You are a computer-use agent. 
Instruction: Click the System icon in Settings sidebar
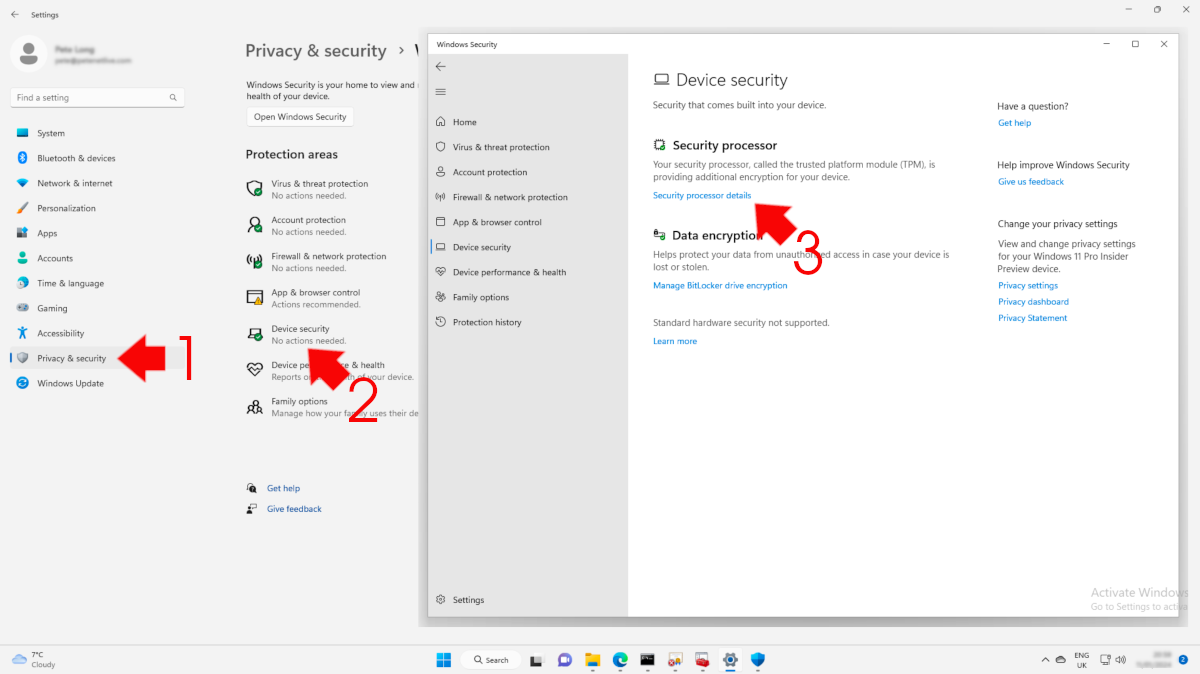tap(22, 133)
